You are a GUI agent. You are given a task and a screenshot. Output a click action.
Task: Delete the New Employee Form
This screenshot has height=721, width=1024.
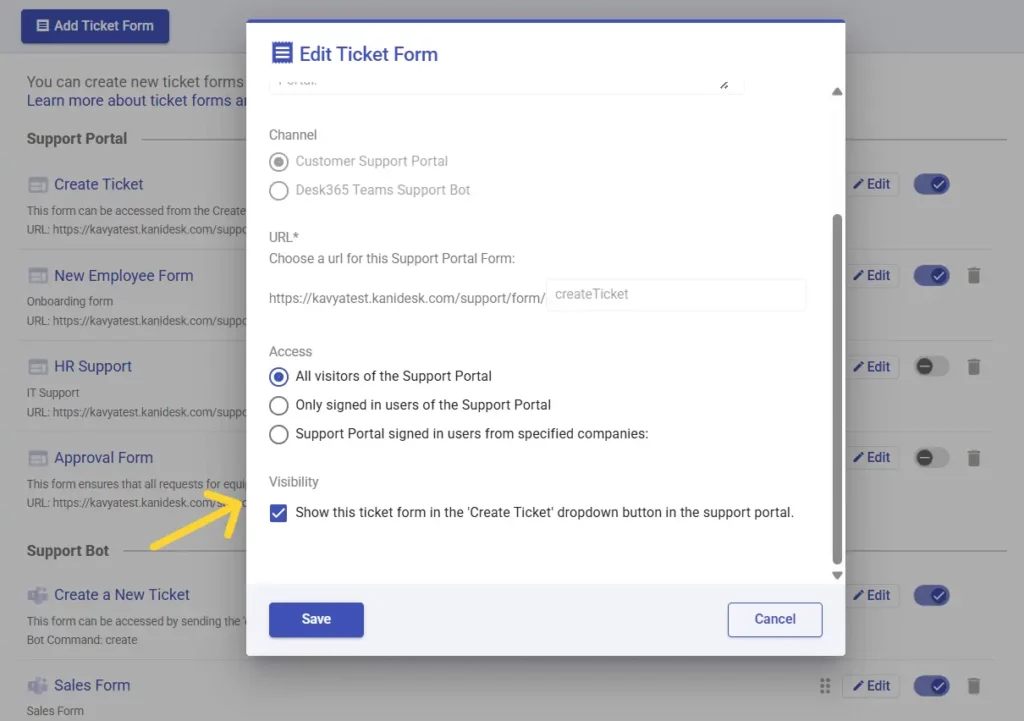tap(974, 276)
